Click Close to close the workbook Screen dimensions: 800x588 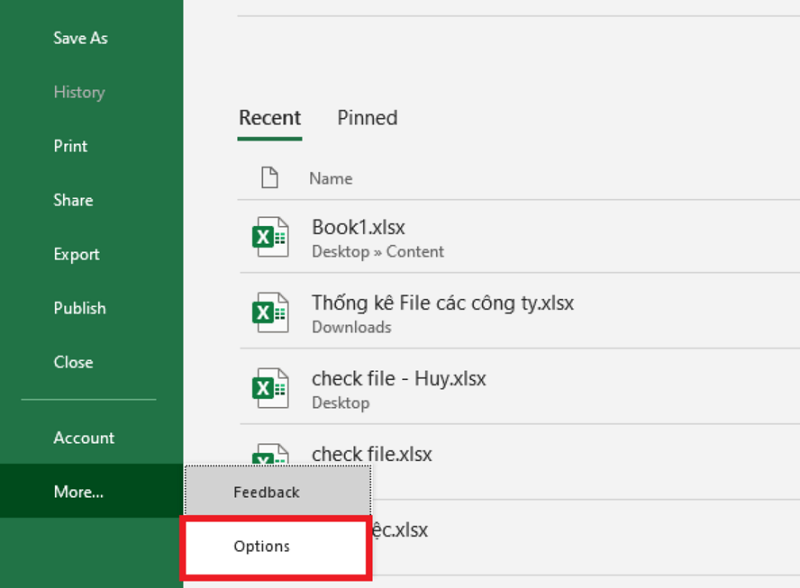[x=73, y=362]
